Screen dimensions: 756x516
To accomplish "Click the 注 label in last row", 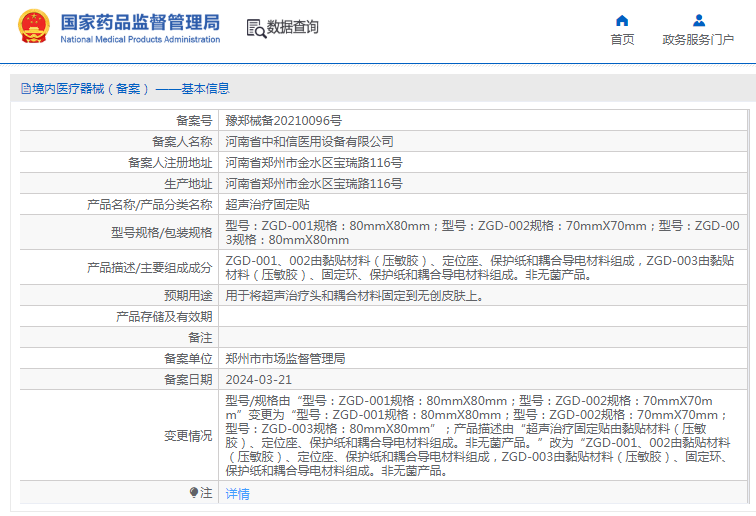I will 206,492.
